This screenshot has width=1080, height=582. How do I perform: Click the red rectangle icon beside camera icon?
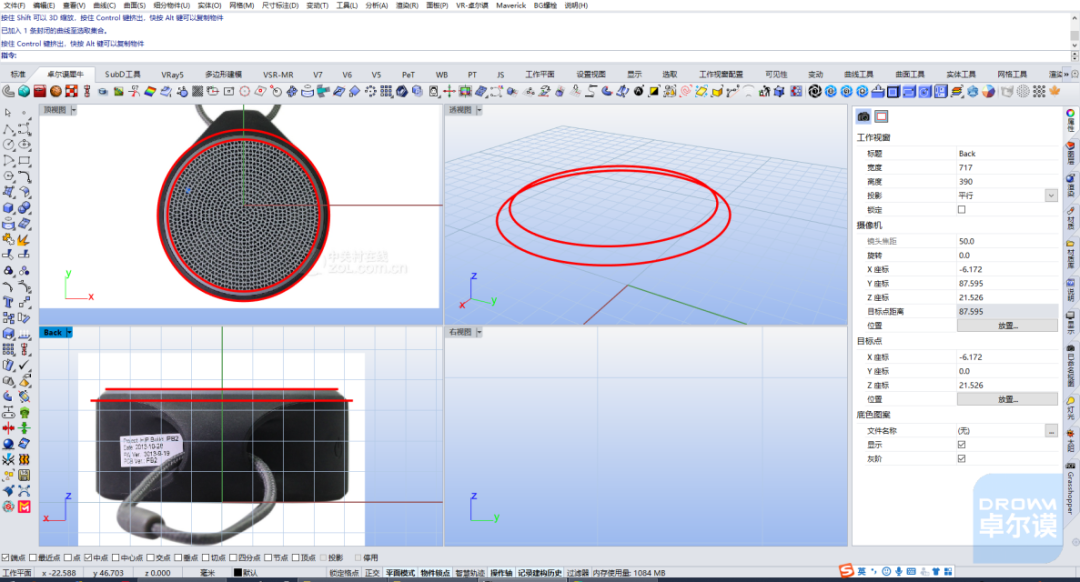(x=882, y=116)
